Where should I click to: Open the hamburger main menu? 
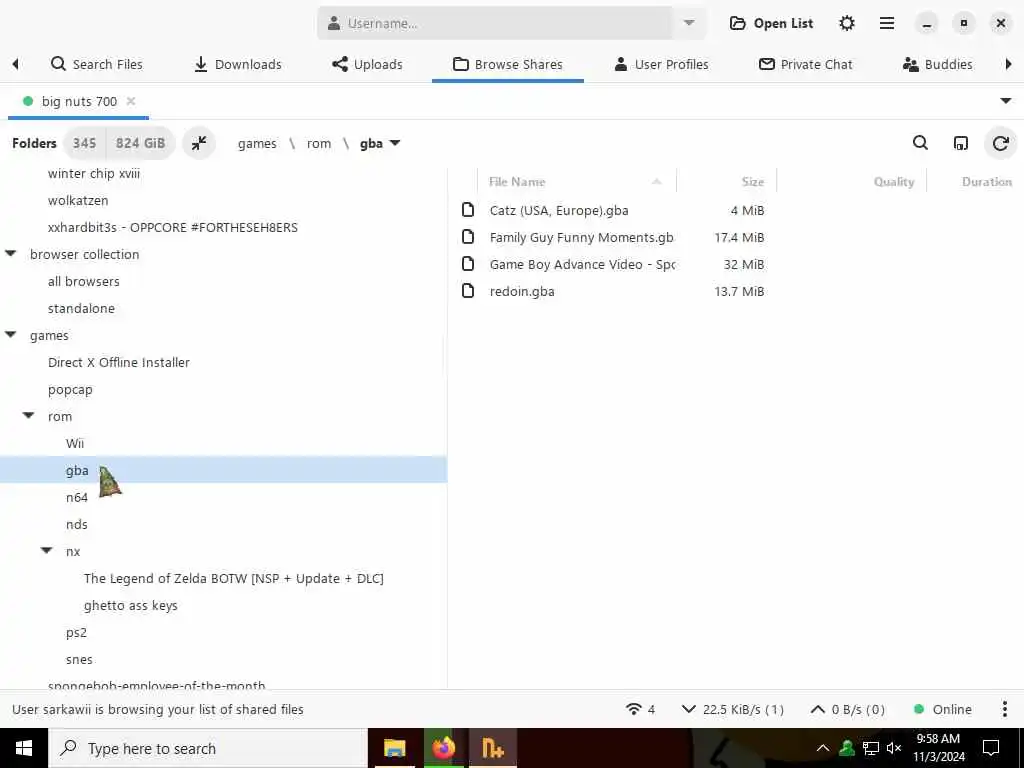(x=887, y=24)
